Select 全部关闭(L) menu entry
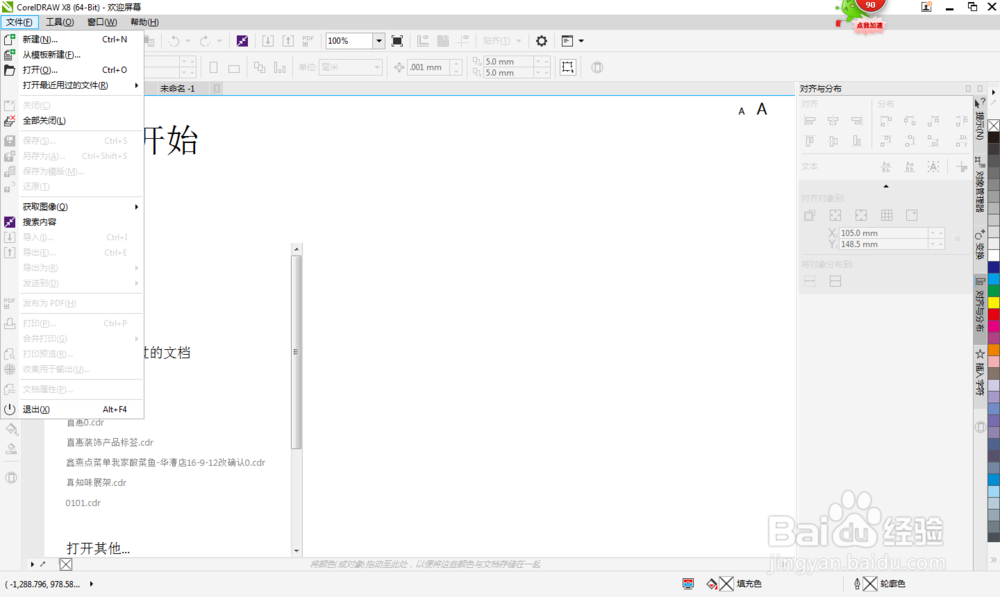The height and width of the screenshot is (597, 1000). click(x=72, y=121)
